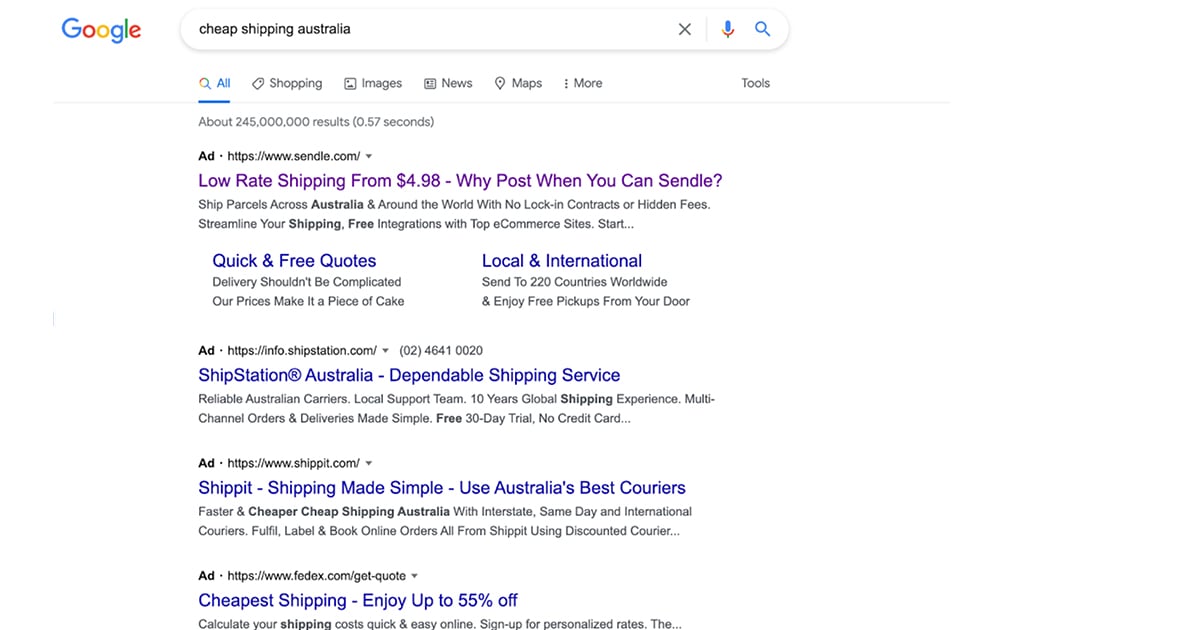Open Quick & Free Quotes sitelink

click(x=294, y=261)
